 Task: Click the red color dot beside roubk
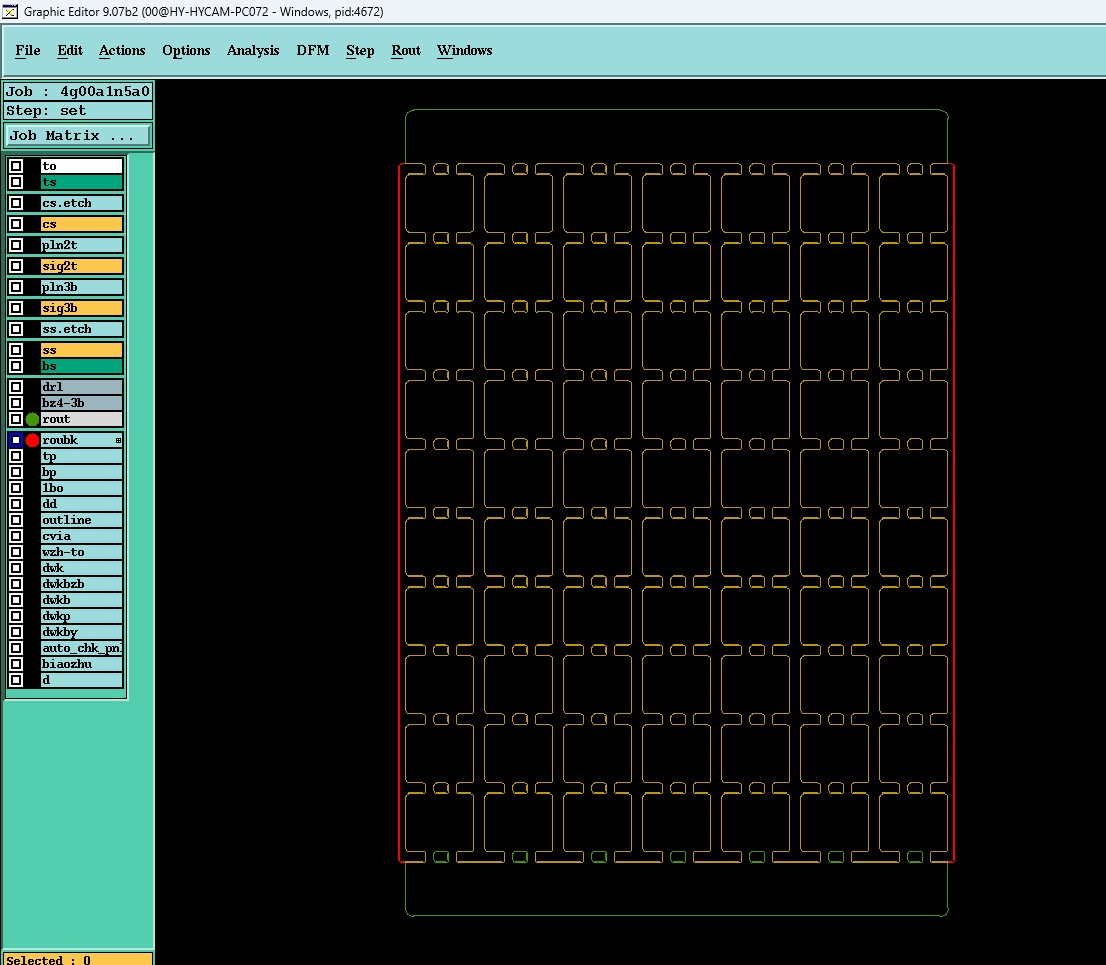tap(32, 441)
